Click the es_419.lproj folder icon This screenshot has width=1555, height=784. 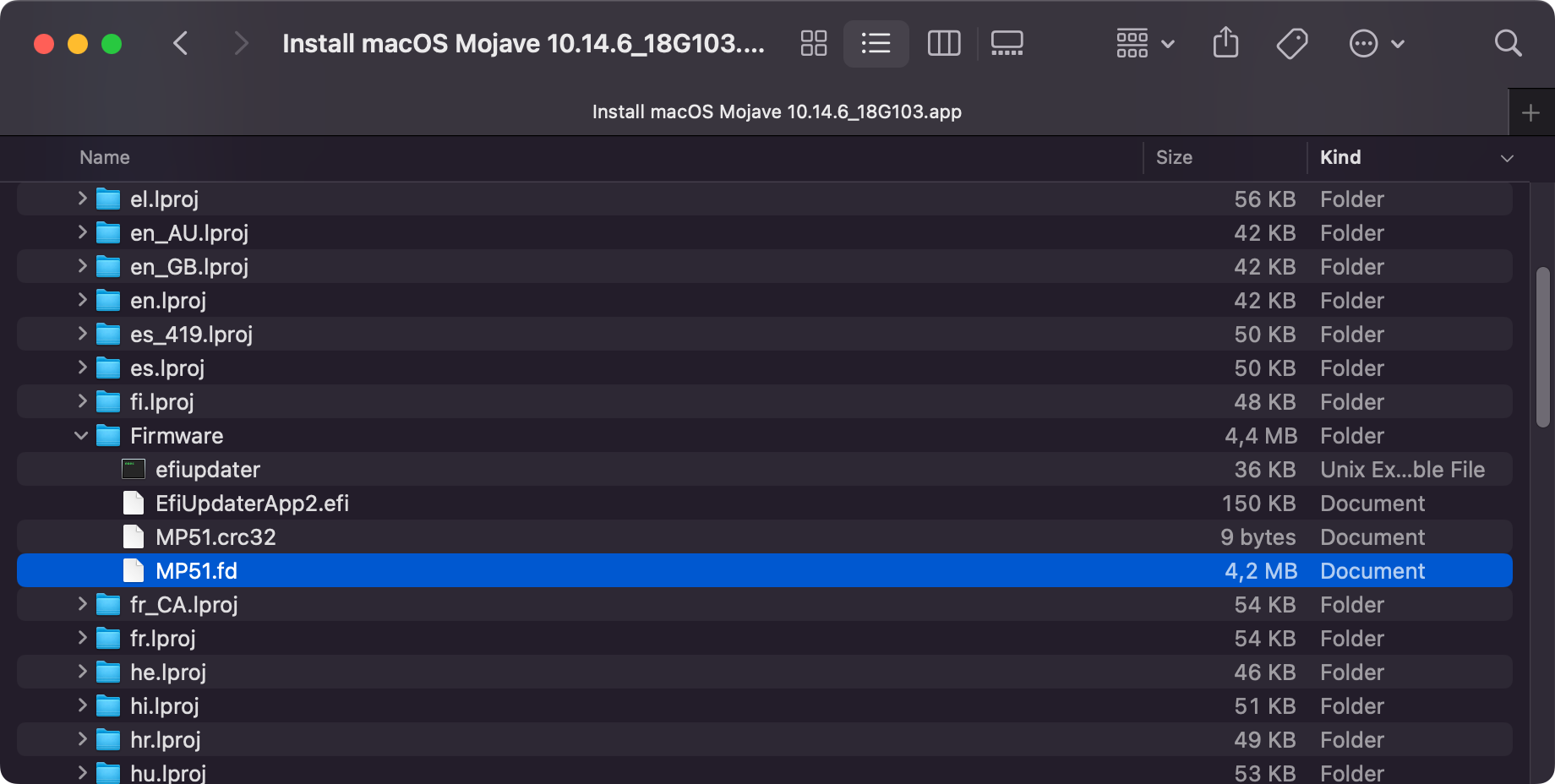pyautogui.click(x=108, y=335)
